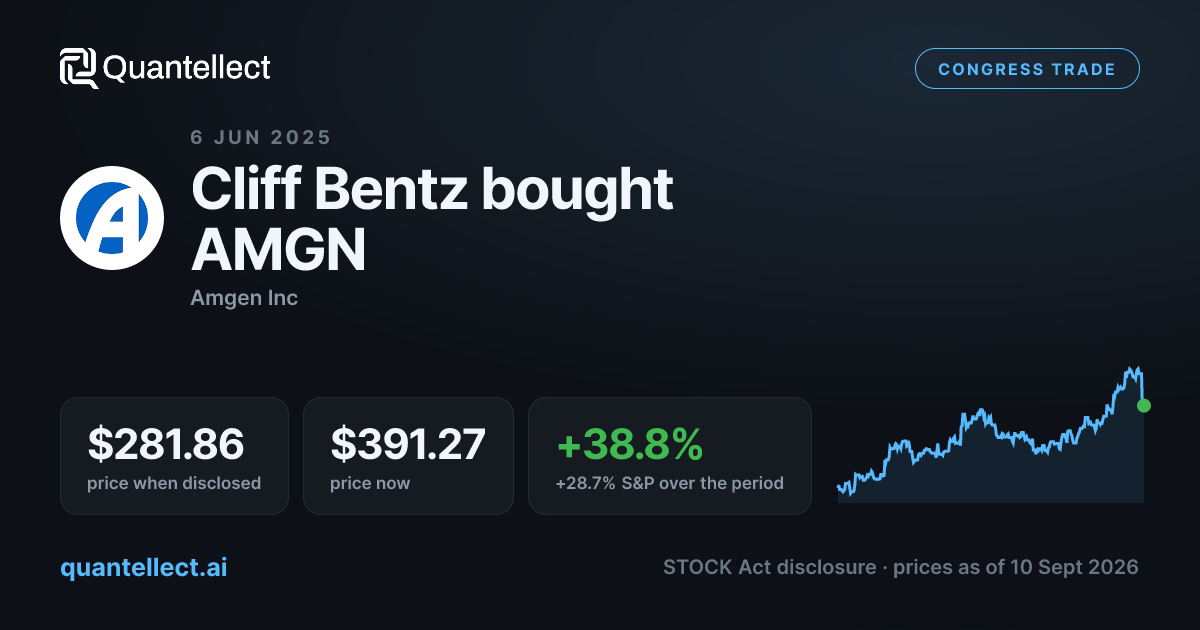Select the price when disclosed card
Image resolution: width=1200 pixels, height=630 pixels.
click(174, 456)
